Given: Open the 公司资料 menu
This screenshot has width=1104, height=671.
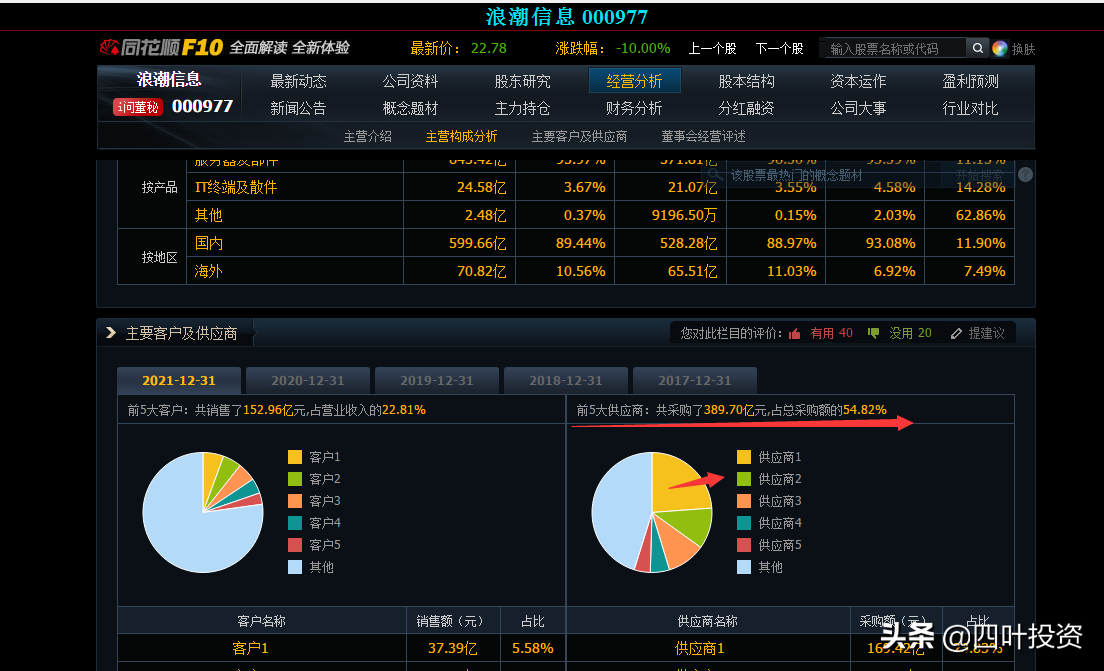Looking at the screenshot, I should click(x=410, y=82).
